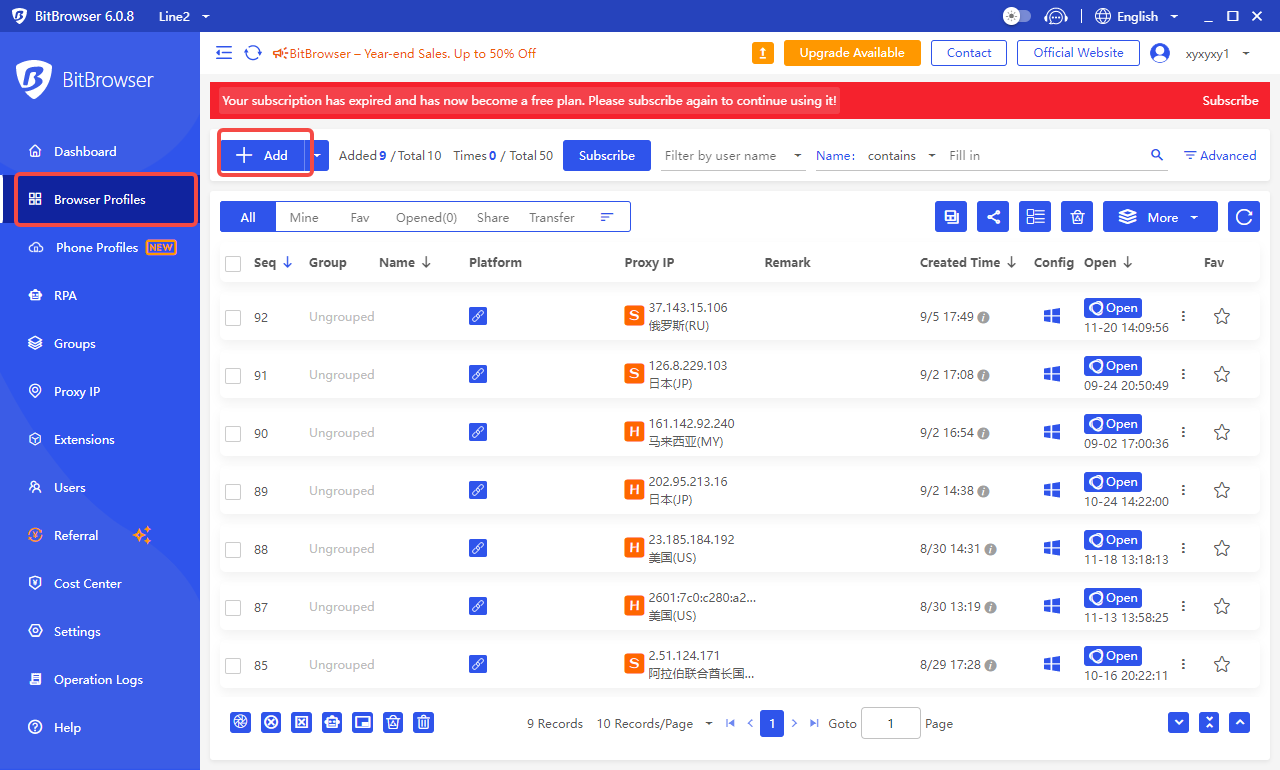
Task: Click the H proxy icon for 161.142.92.240
Action: click(633, 432)
